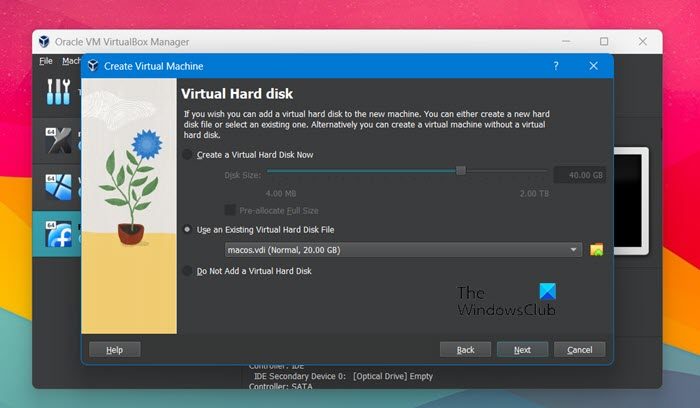Click the VM preview thumbnail in Manager
The height and width of the screenshot is (408, 700).
(631, 201)
